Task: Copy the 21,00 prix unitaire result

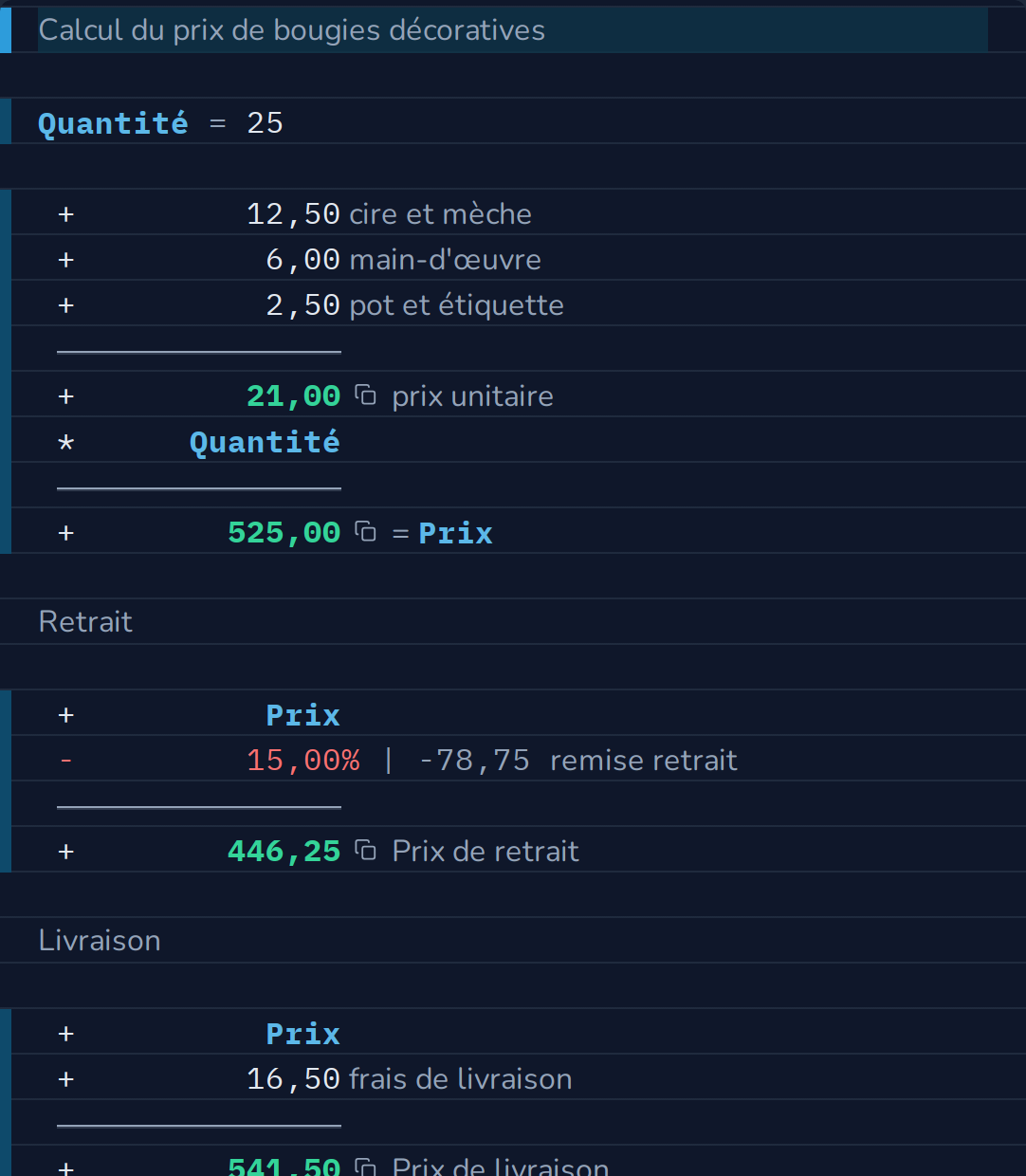Action: coord(365,395)
